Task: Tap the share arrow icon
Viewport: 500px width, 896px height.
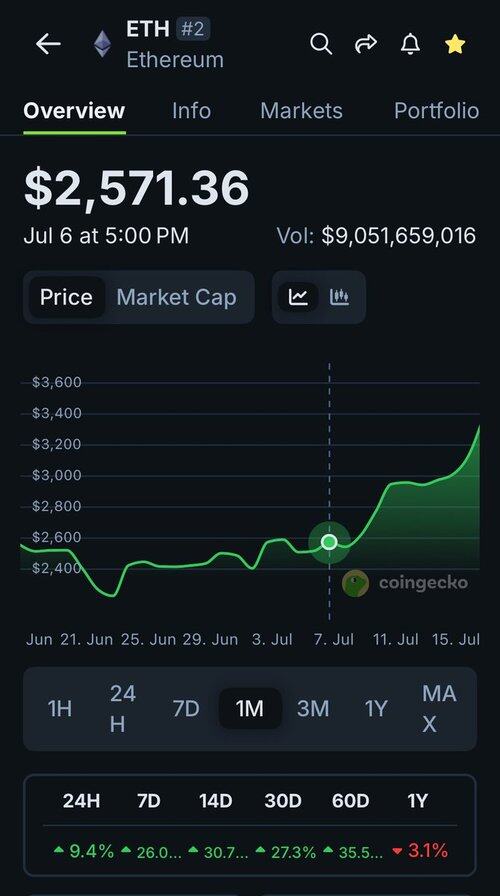Action: [366, 43]
